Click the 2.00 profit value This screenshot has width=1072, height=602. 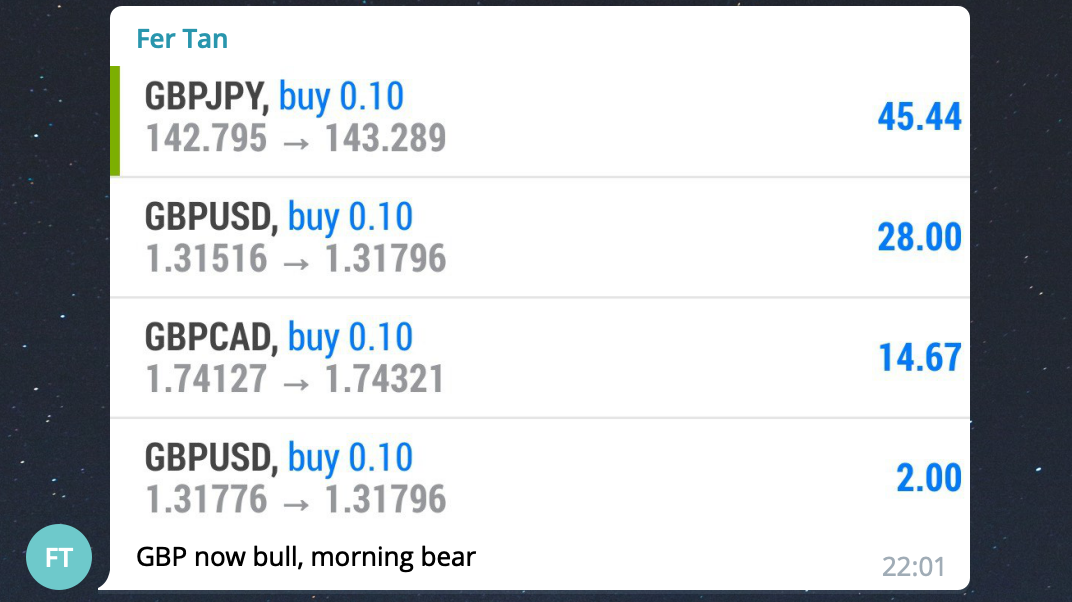tap(928, 478)
